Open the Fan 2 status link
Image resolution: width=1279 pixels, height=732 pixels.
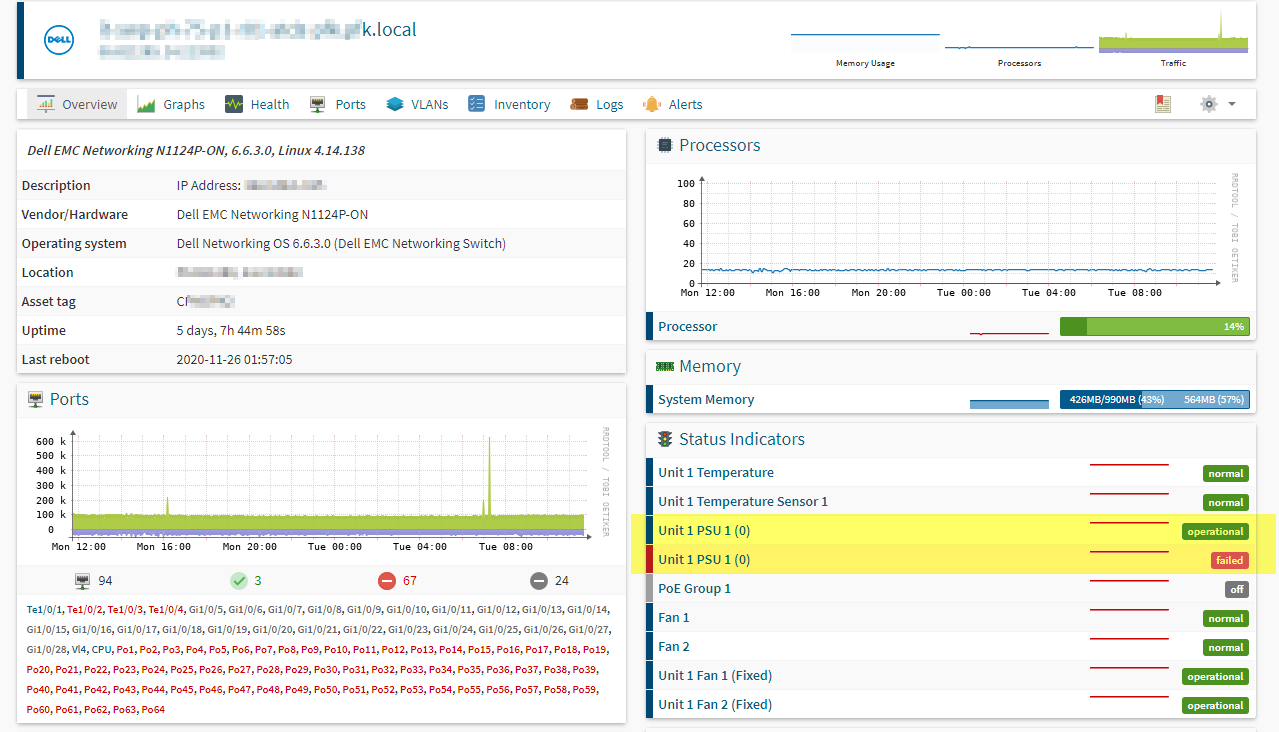674,646
